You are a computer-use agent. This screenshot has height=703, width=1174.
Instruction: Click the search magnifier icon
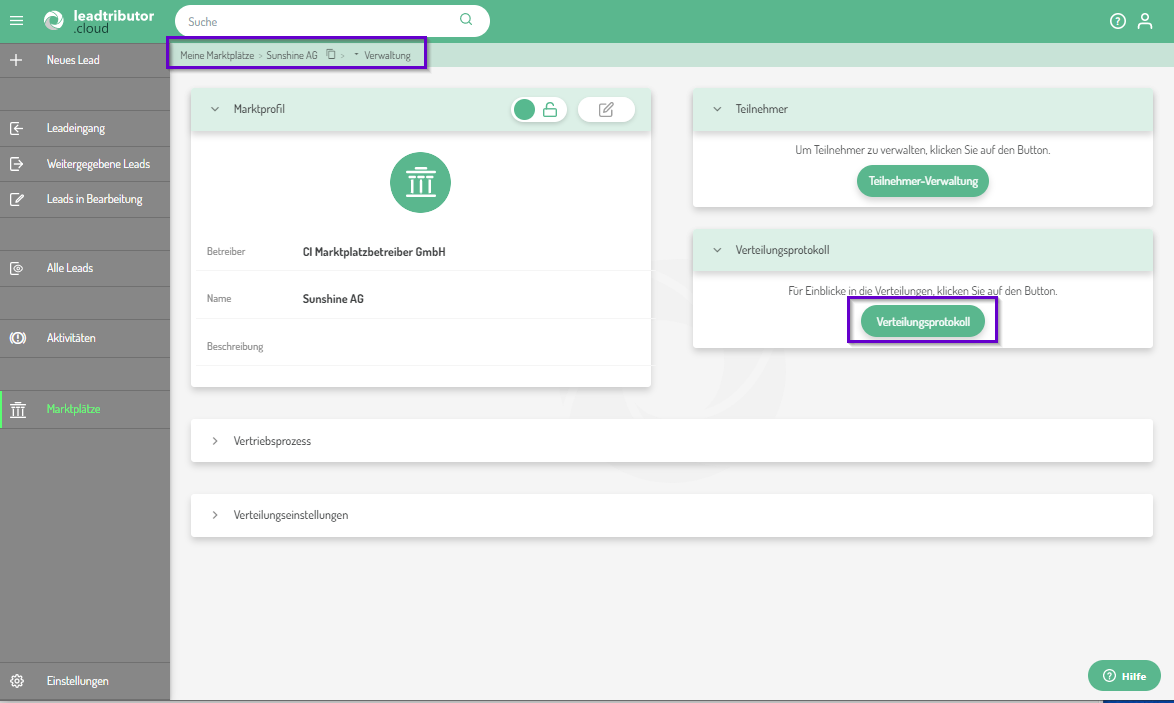[466, 20]
